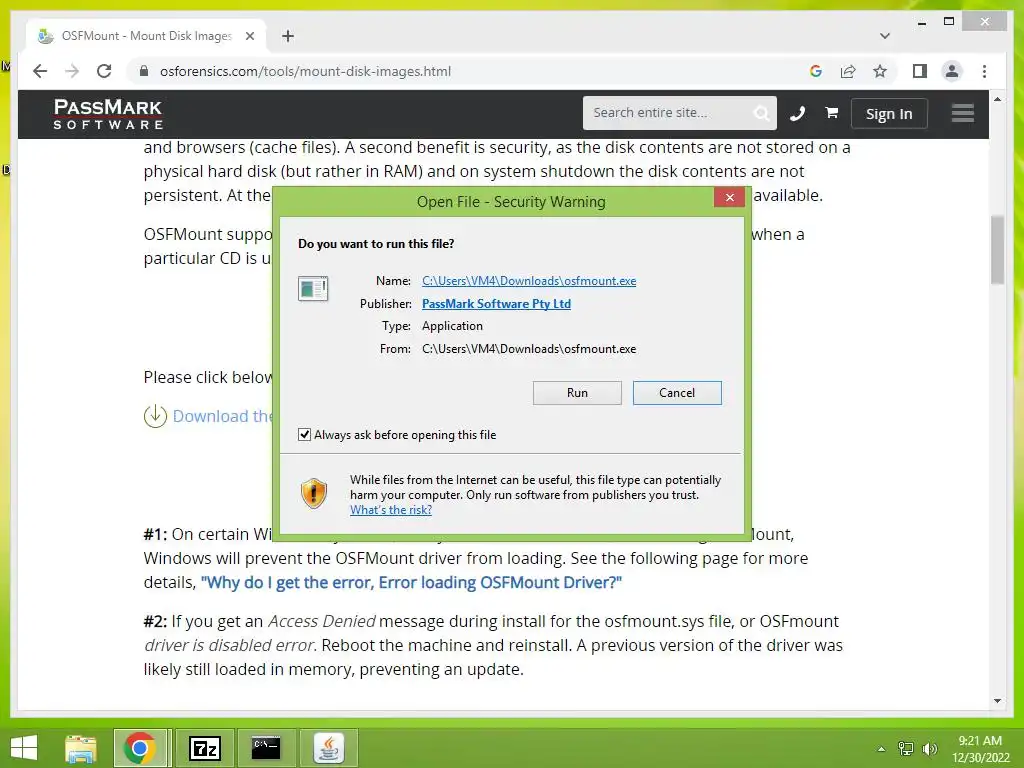Click the PassMark Software logo
1024x768 pixels.
pyautogui.click(x=108, y=114)
